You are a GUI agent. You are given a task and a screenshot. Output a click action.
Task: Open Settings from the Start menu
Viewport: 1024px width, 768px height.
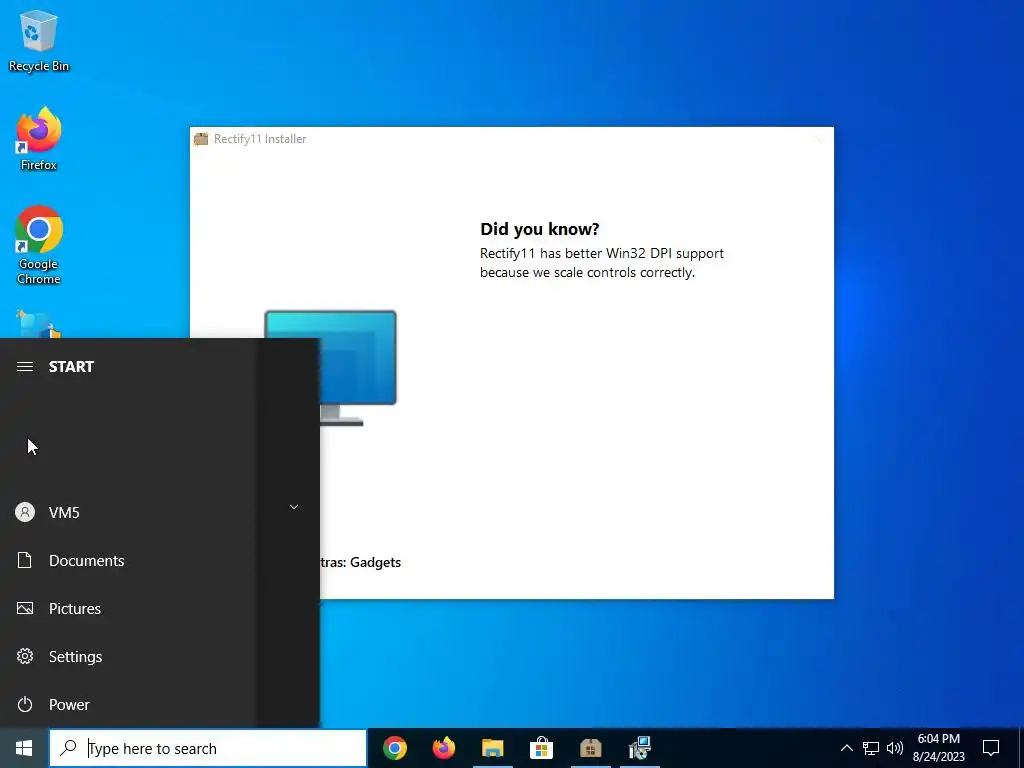[127, 656]
